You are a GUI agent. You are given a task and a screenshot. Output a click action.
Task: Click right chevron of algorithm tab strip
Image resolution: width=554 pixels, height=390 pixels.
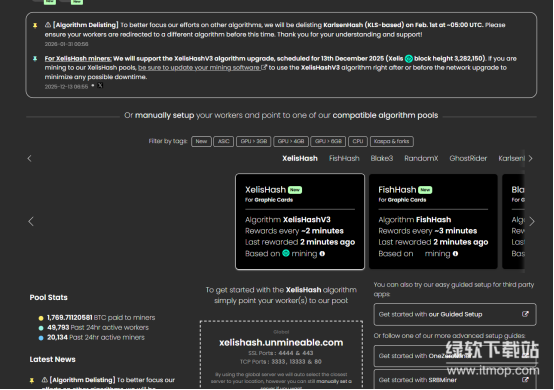[530, 159]
